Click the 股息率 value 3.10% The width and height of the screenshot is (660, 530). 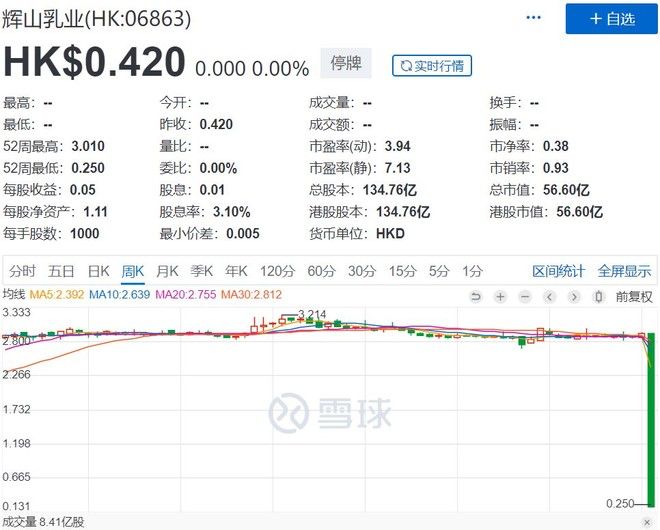(232, 212)
